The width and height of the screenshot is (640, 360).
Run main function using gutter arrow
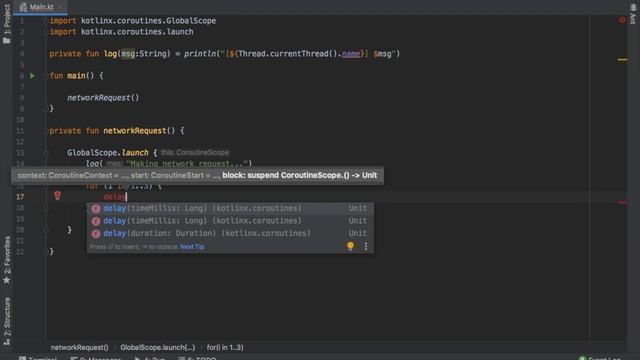[32, 76]
